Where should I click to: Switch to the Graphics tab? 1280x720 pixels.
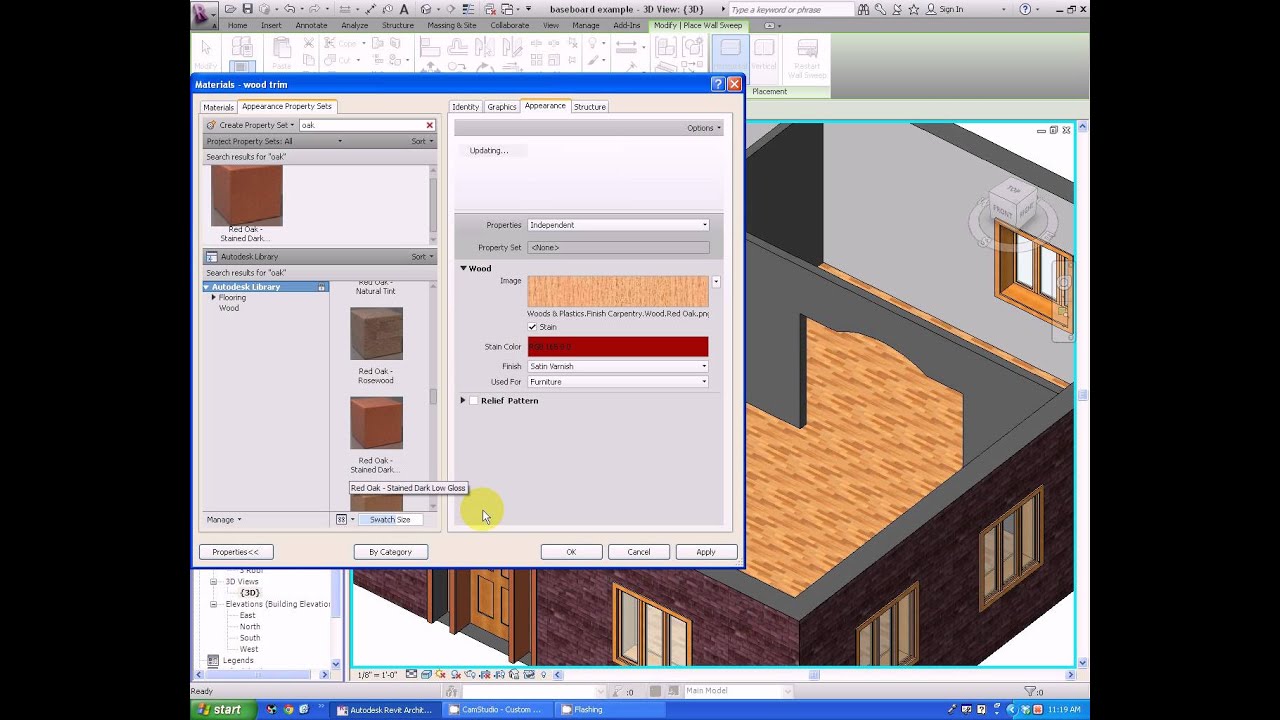pyautogui.click(x=502, y=107)
